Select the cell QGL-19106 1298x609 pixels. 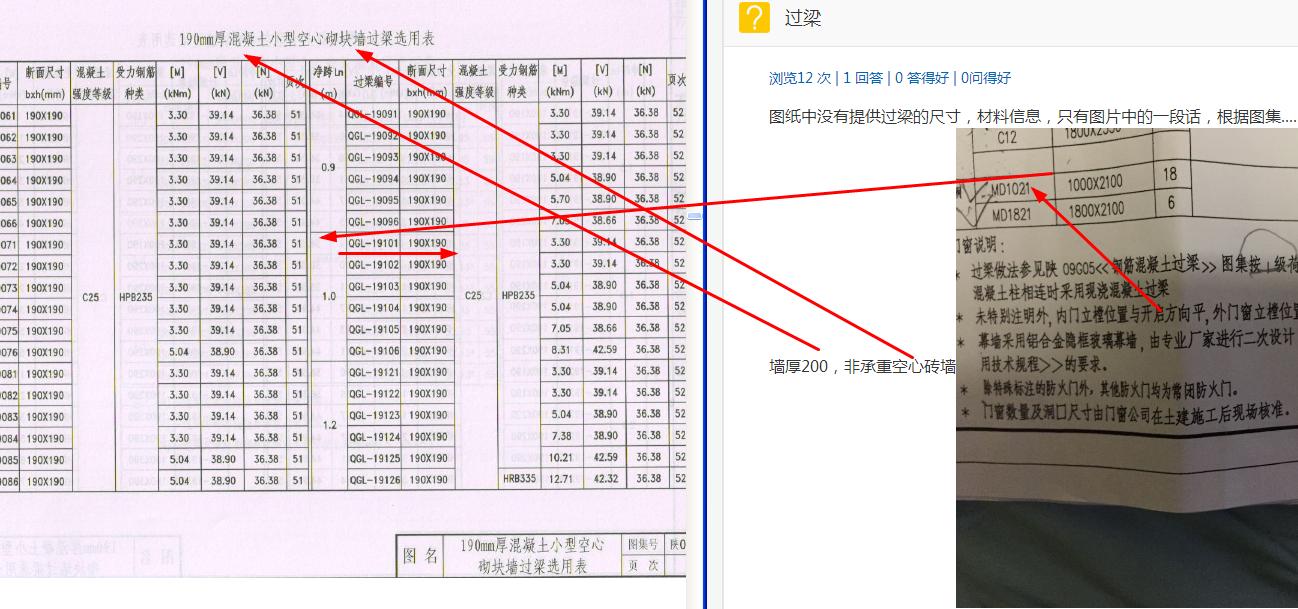pyautogui.click(x=373, y=351)
